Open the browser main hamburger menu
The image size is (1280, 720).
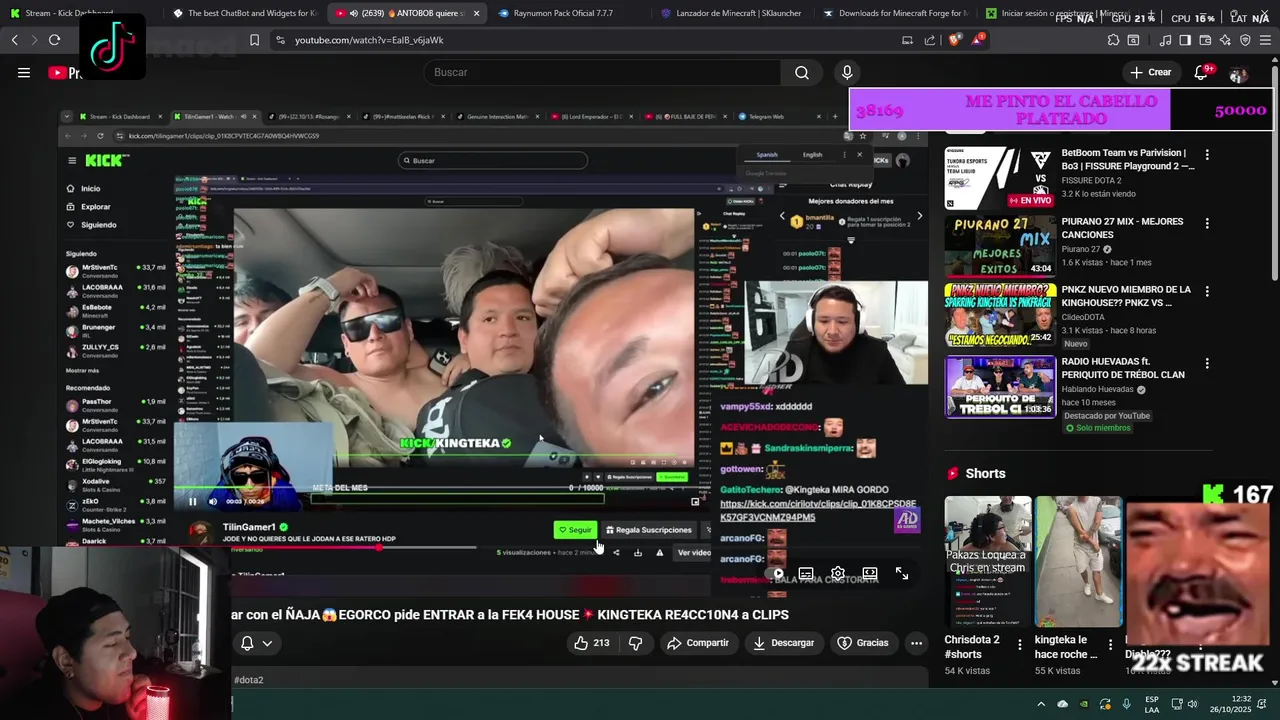1265,40
